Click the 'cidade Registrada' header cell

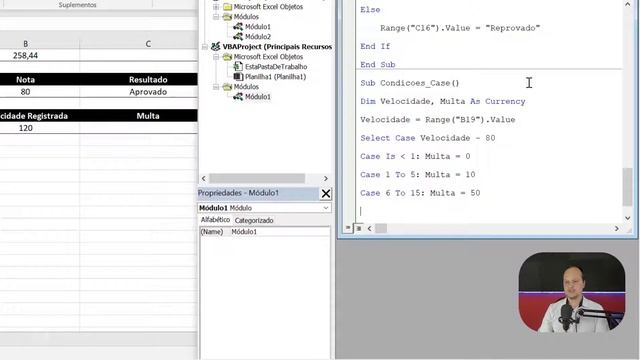[34, 116]
